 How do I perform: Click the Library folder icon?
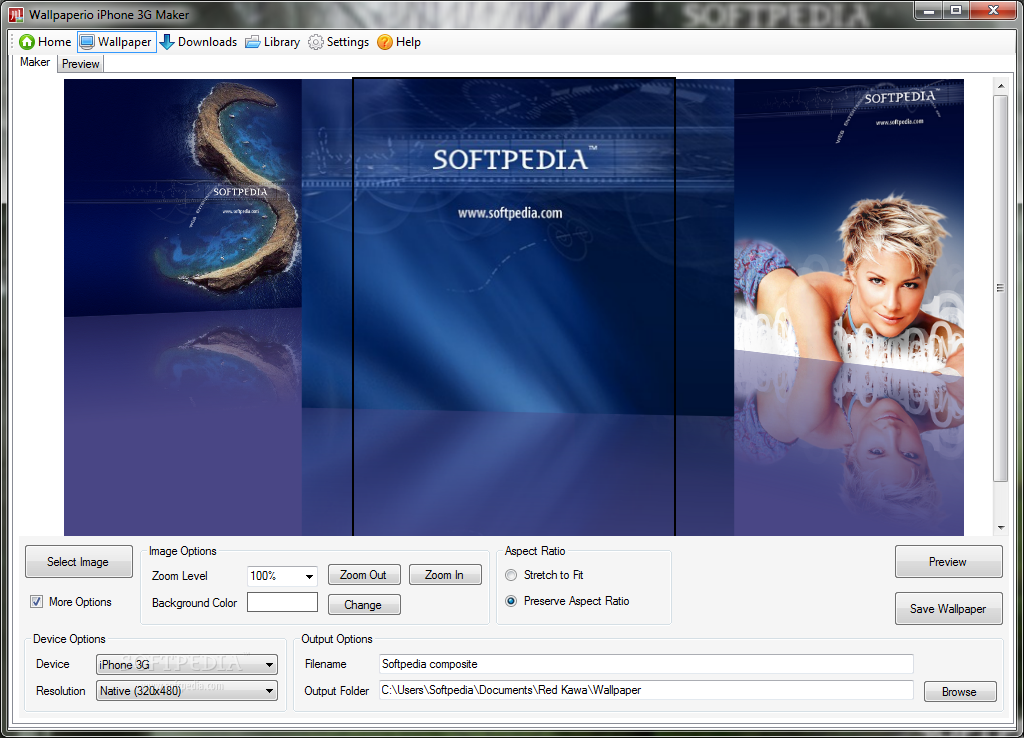pos(253,42)
